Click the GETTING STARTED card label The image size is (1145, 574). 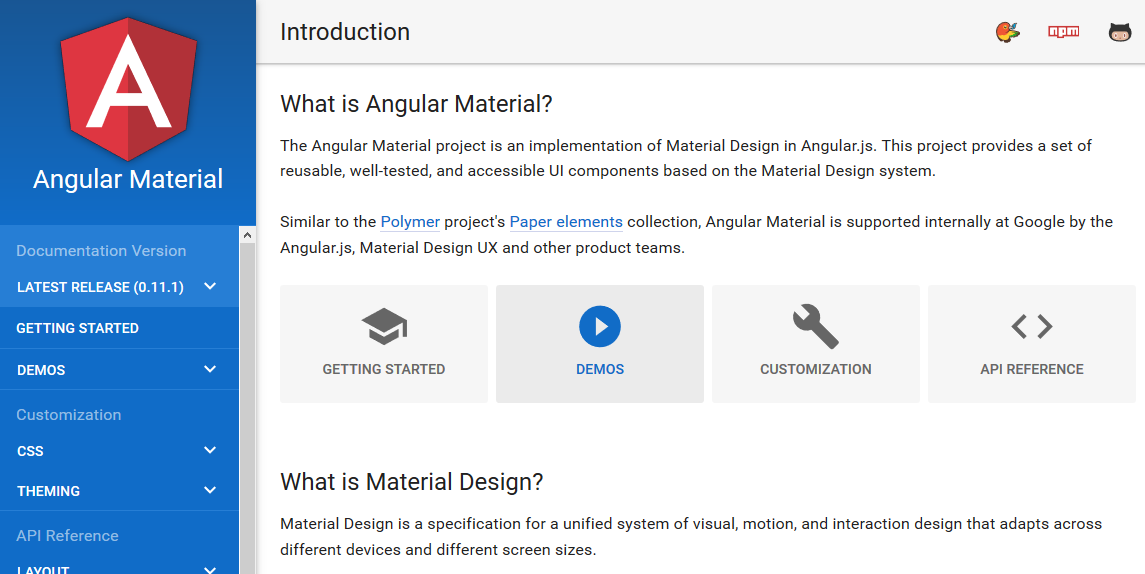384,370
